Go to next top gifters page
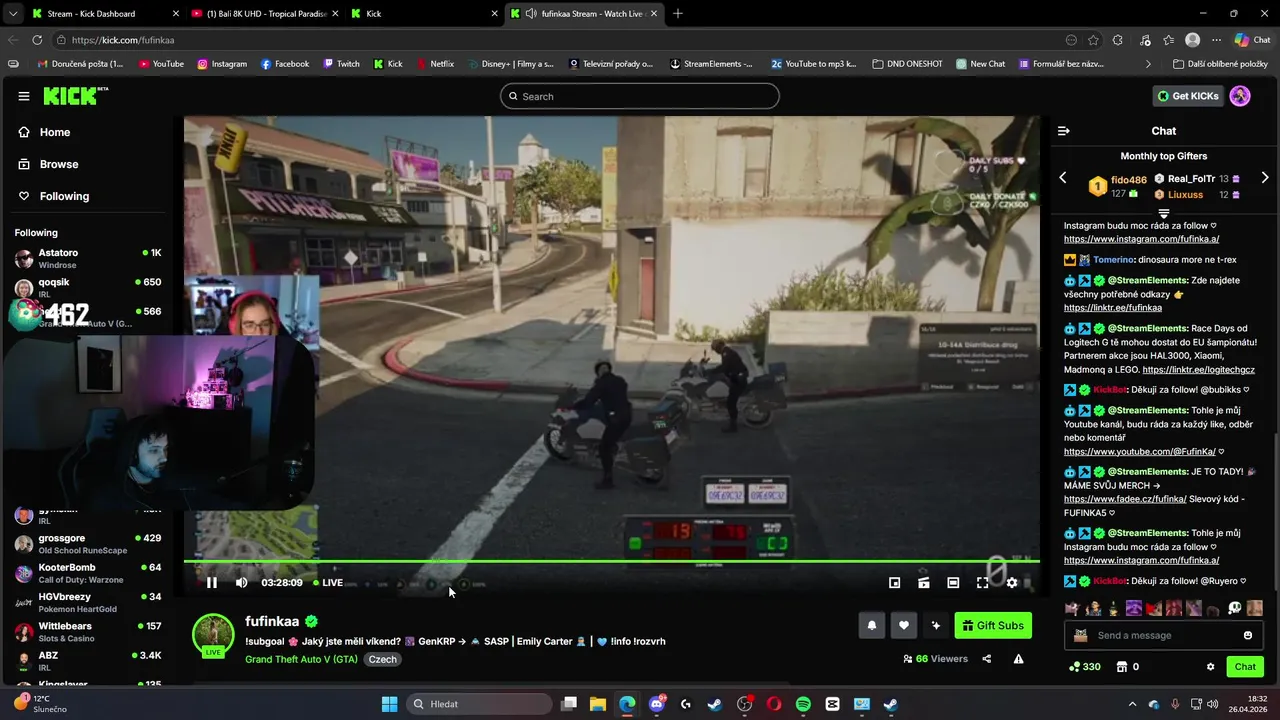 1265,178
